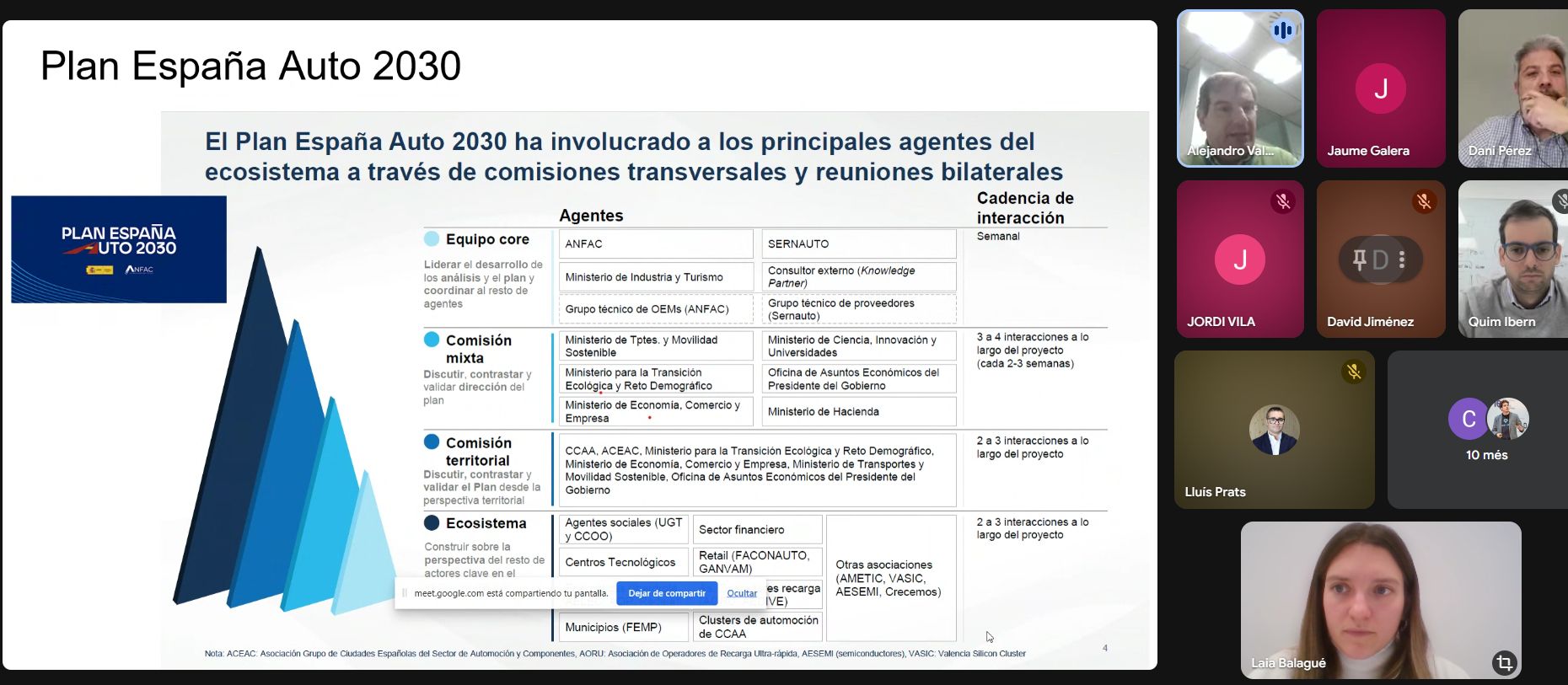Viewport: 1568px width, 685px height.
Task: Click the audio speaking indicator on Alejandro's tile
Action: point(1282,31)
